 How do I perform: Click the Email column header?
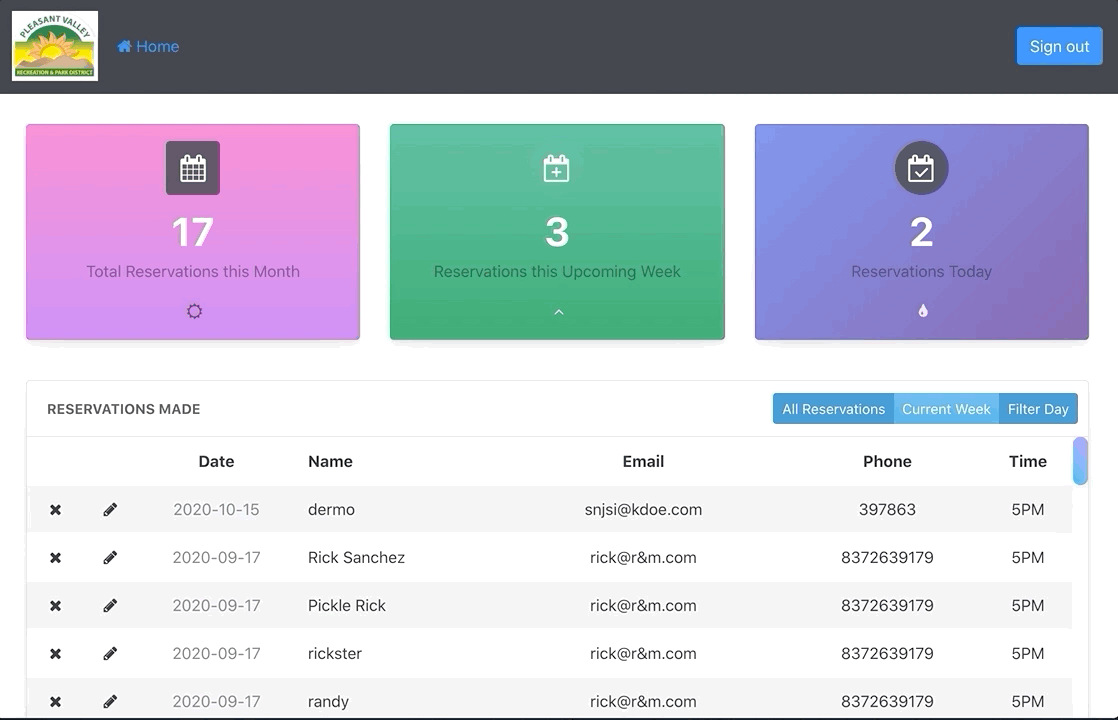pos(643,461)
